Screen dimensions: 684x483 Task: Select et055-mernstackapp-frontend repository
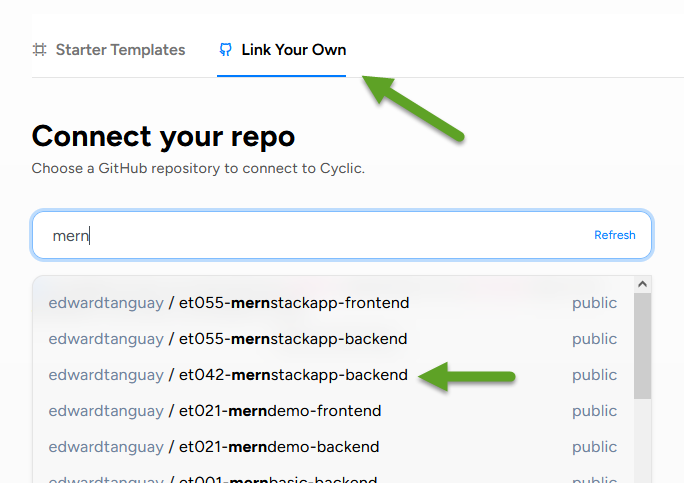click(x=333, y=303)
